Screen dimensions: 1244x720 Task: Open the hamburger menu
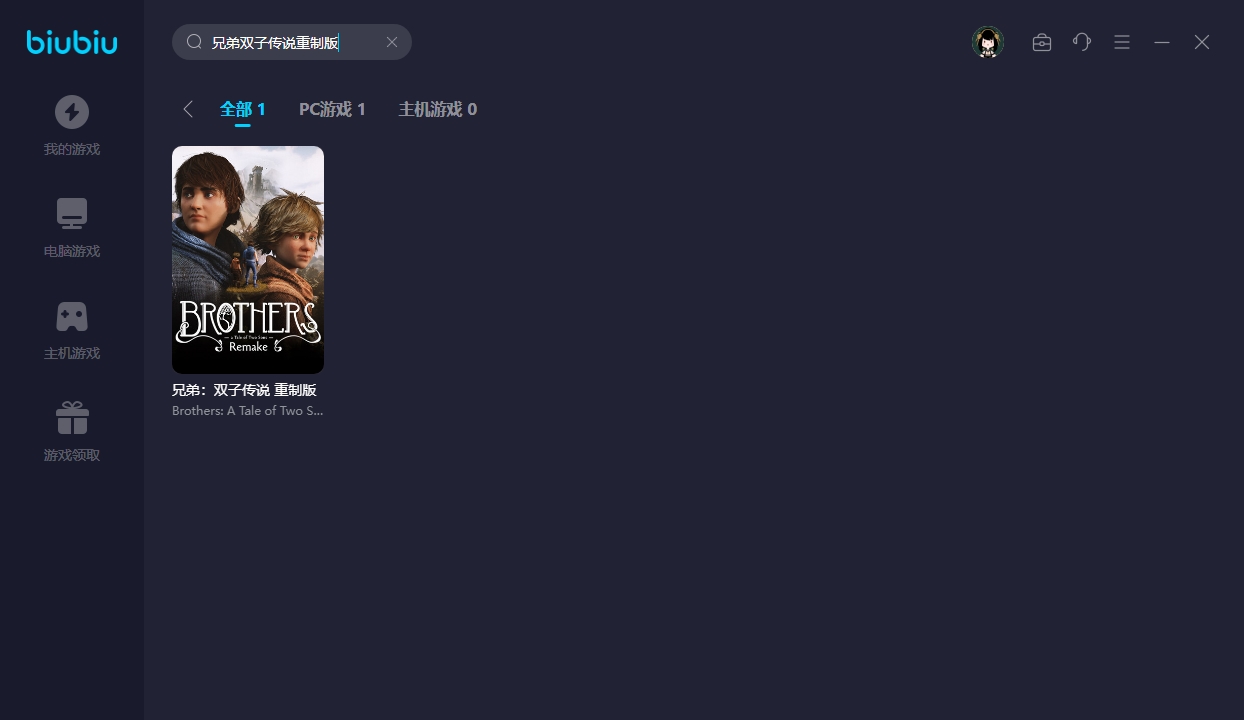pos(1122,42)
